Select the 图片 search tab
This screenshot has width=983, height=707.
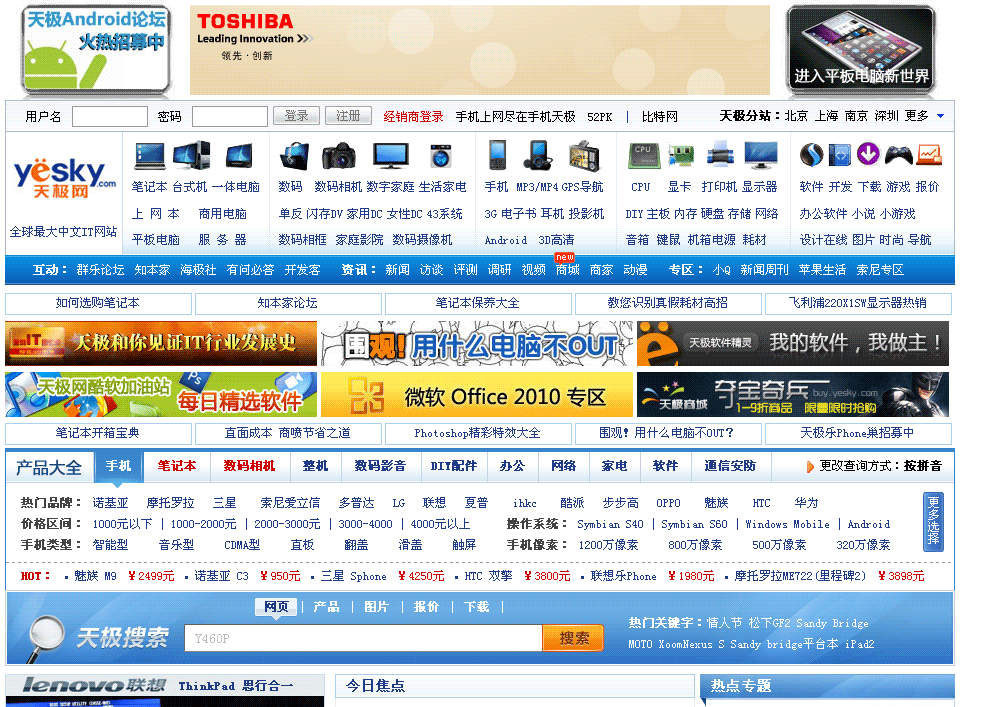point(376,607)
